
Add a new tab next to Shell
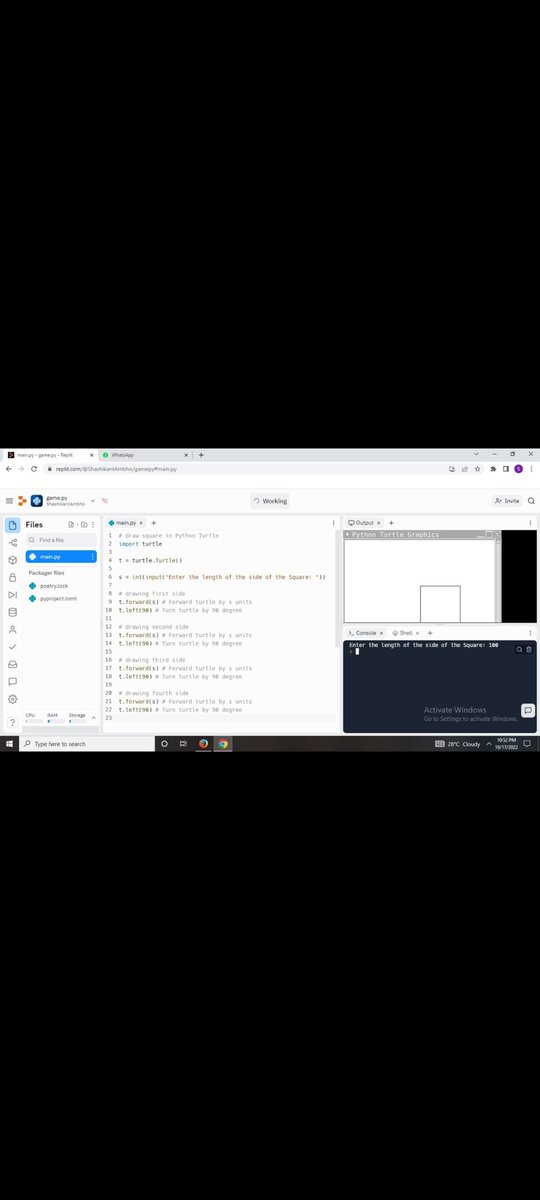429,633
